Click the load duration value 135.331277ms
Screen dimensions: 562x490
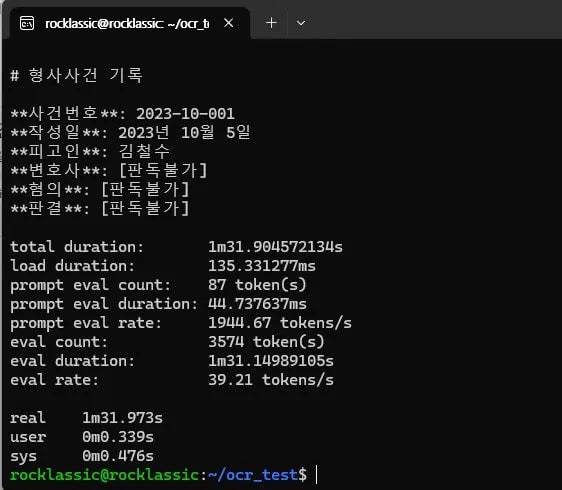pos(262,266)
